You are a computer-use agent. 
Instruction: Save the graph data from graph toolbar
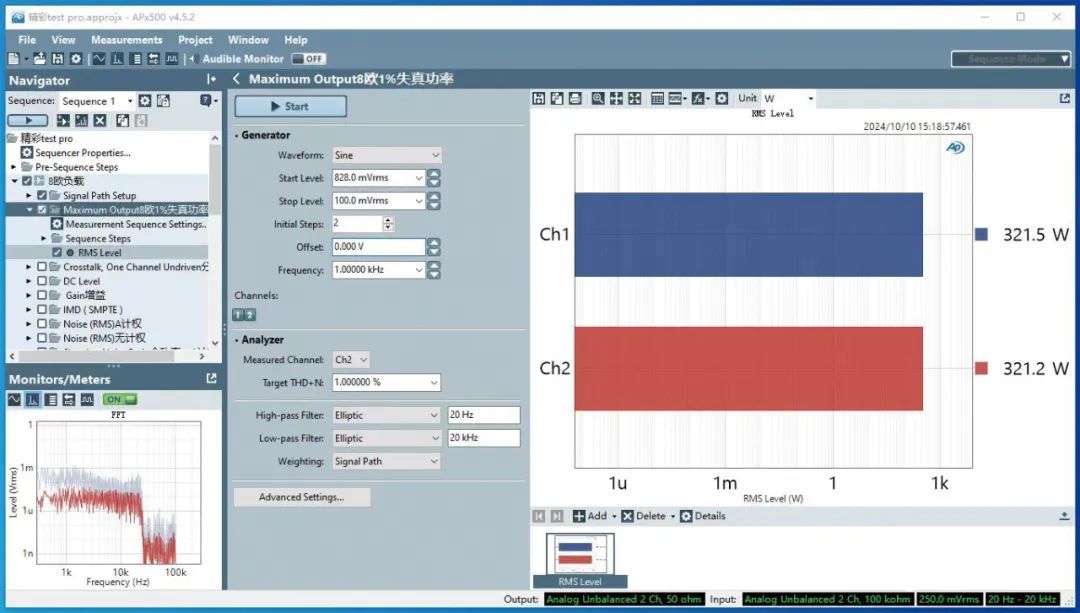coord(539,98)
